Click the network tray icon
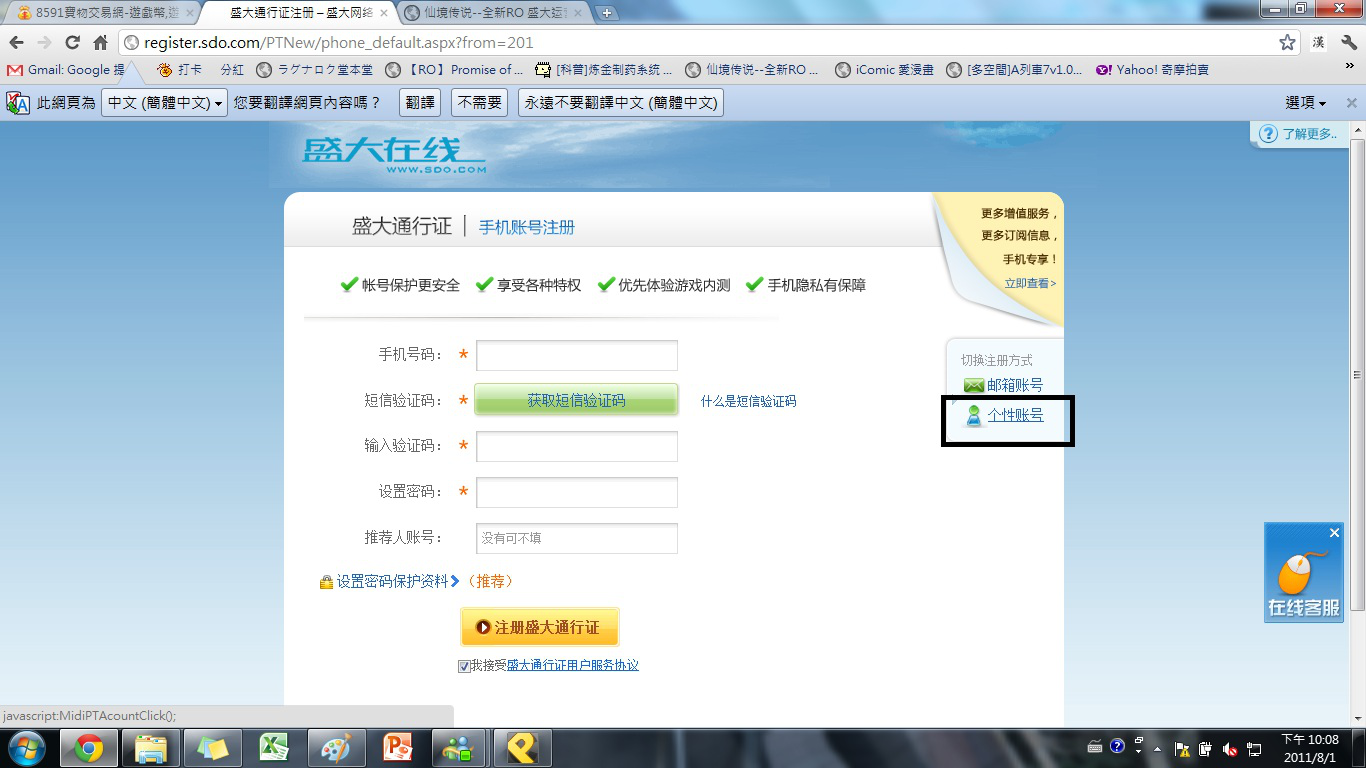 point(1254,748)
